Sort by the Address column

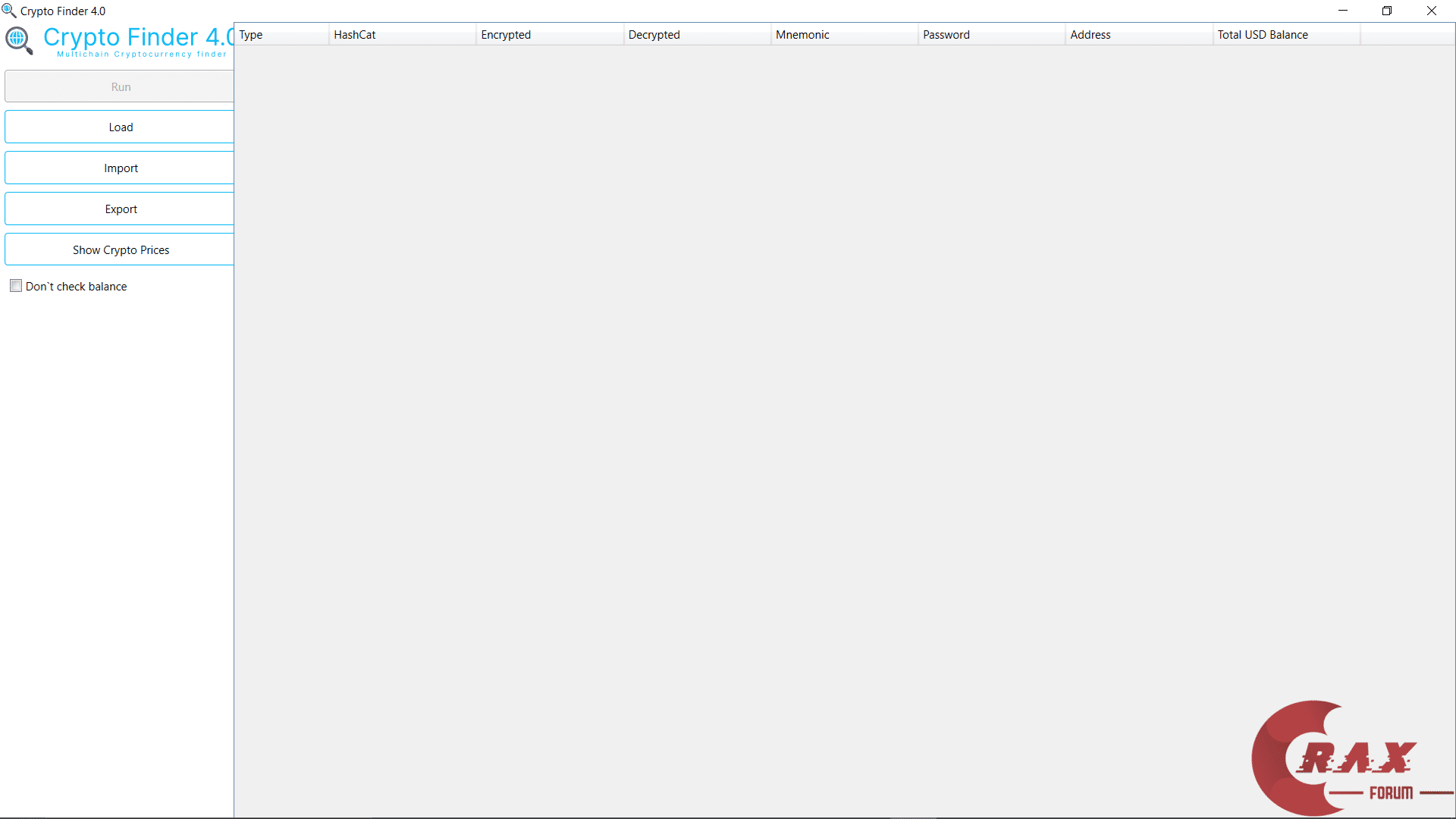pos(1137,34)
